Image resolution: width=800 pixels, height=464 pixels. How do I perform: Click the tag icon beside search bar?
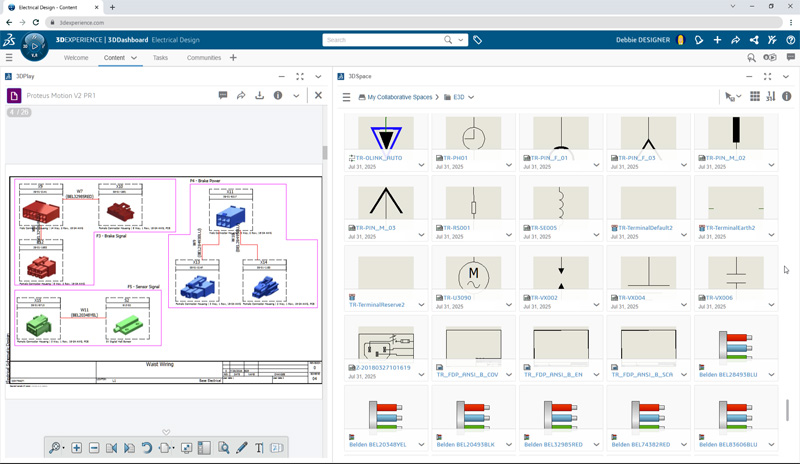[x=478, y=40]
